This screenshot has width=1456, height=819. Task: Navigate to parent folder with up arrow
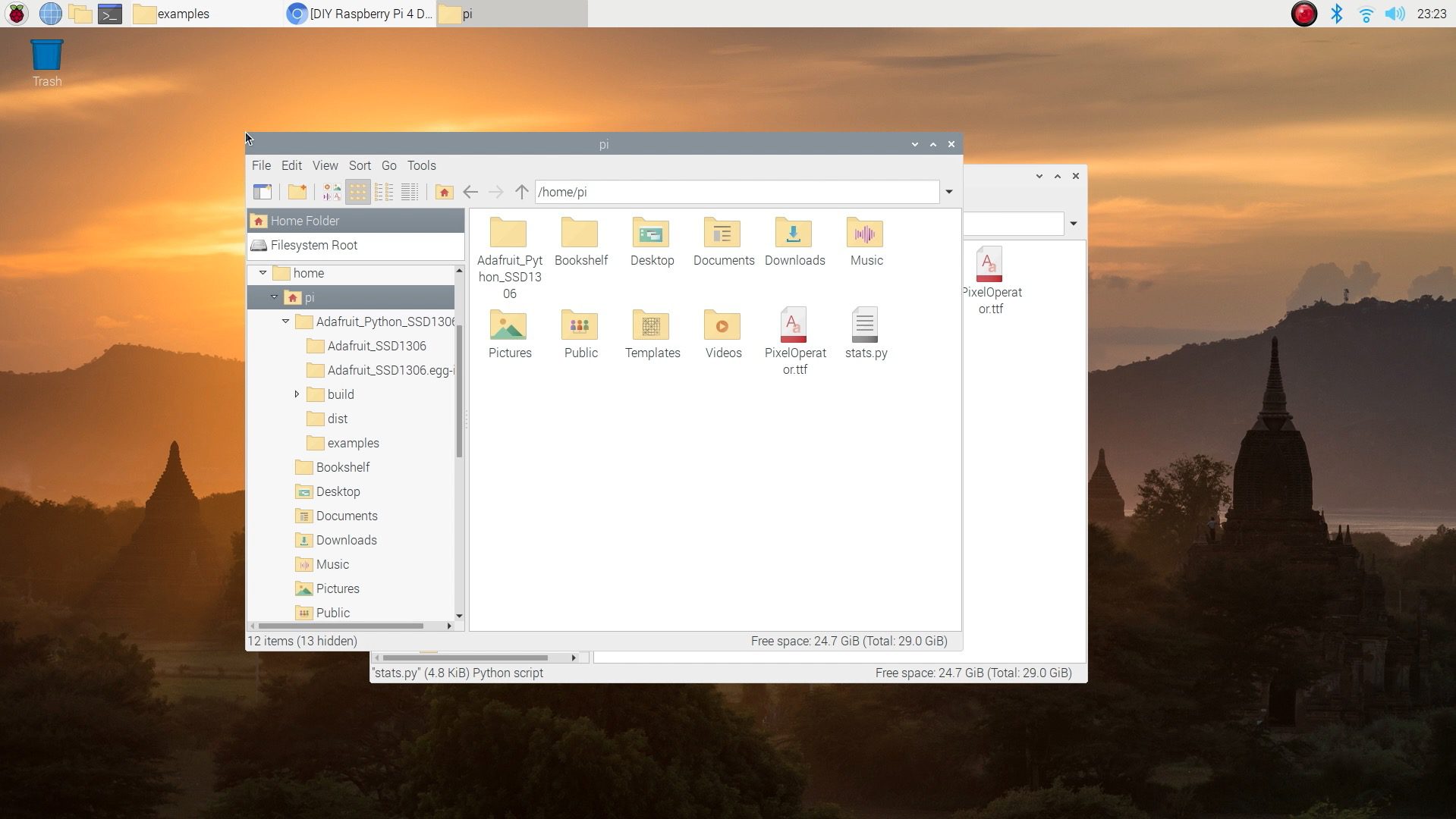pos(521,192)
